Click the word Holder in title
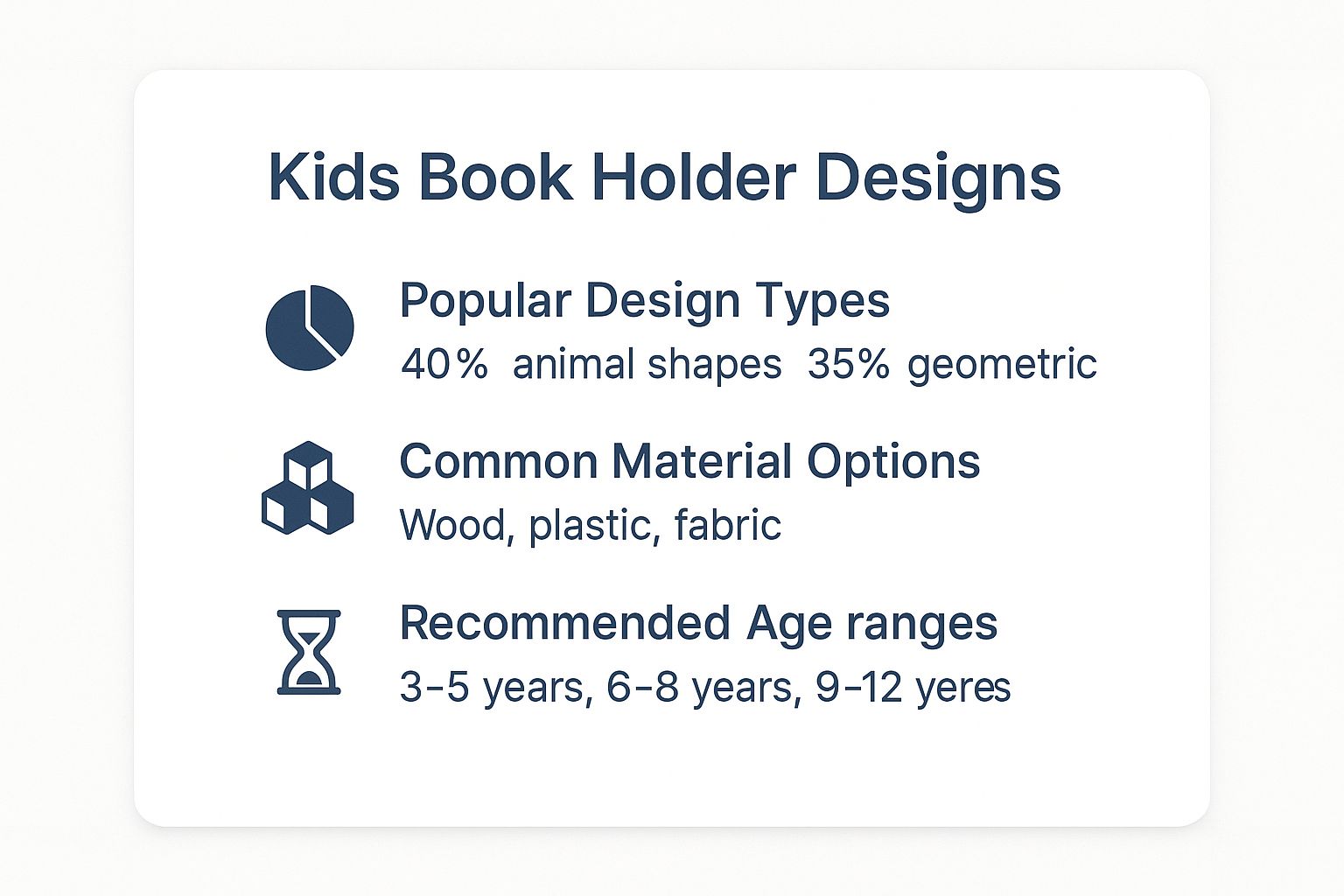 pyautogui.click(x=694, y=178)
